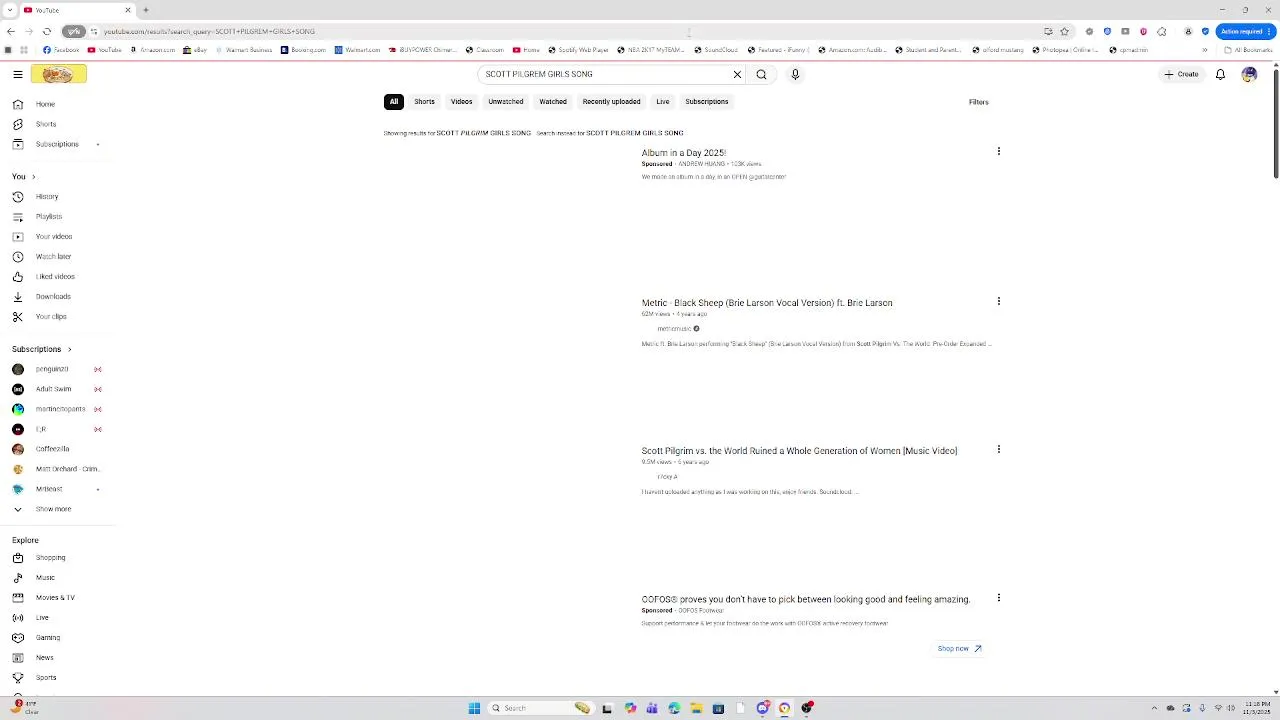Image resolution: width=1280 pixels, height=720 pixels.
Task: Open options for Metric Black Sheep video
Action: click(998, 301)
